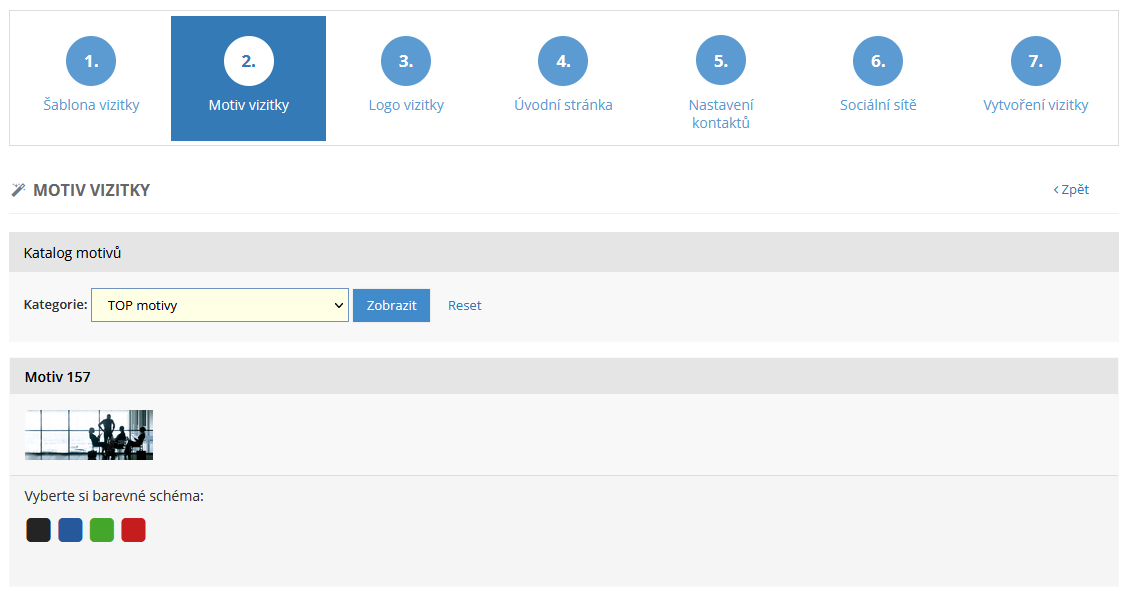Screen dimensions: 1127x592
Task: Open the Šablona vizitky step label
Action: (91, 105)
